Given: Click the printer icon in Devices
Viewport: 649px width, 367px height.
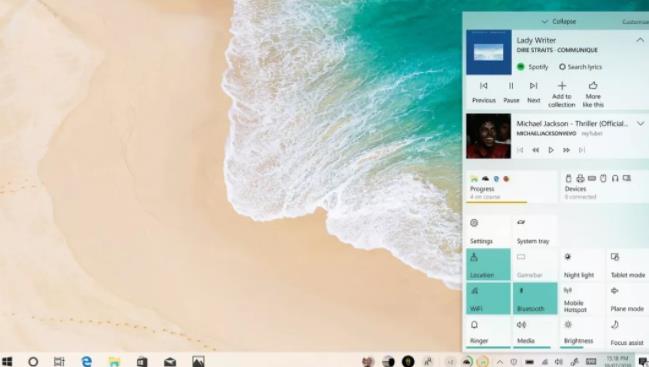Looking at the screenshot, I should point(580,178).
